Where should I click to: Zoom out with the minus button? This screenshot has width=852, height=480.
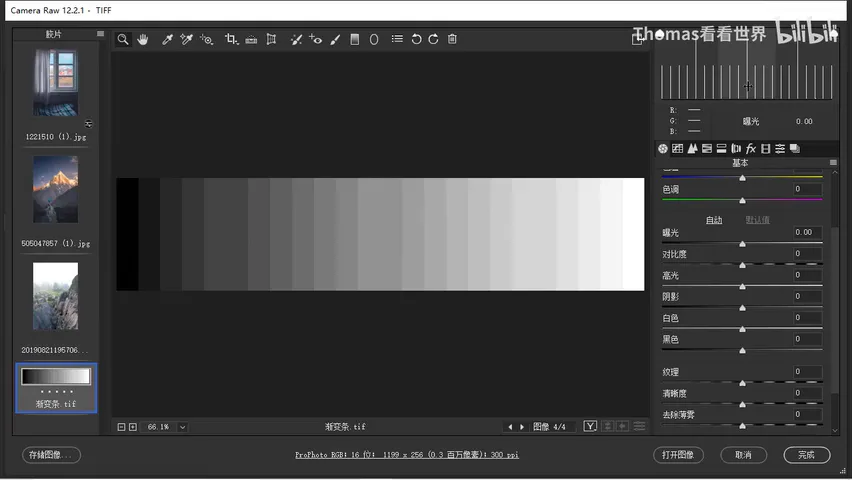[x=121, y=427]
